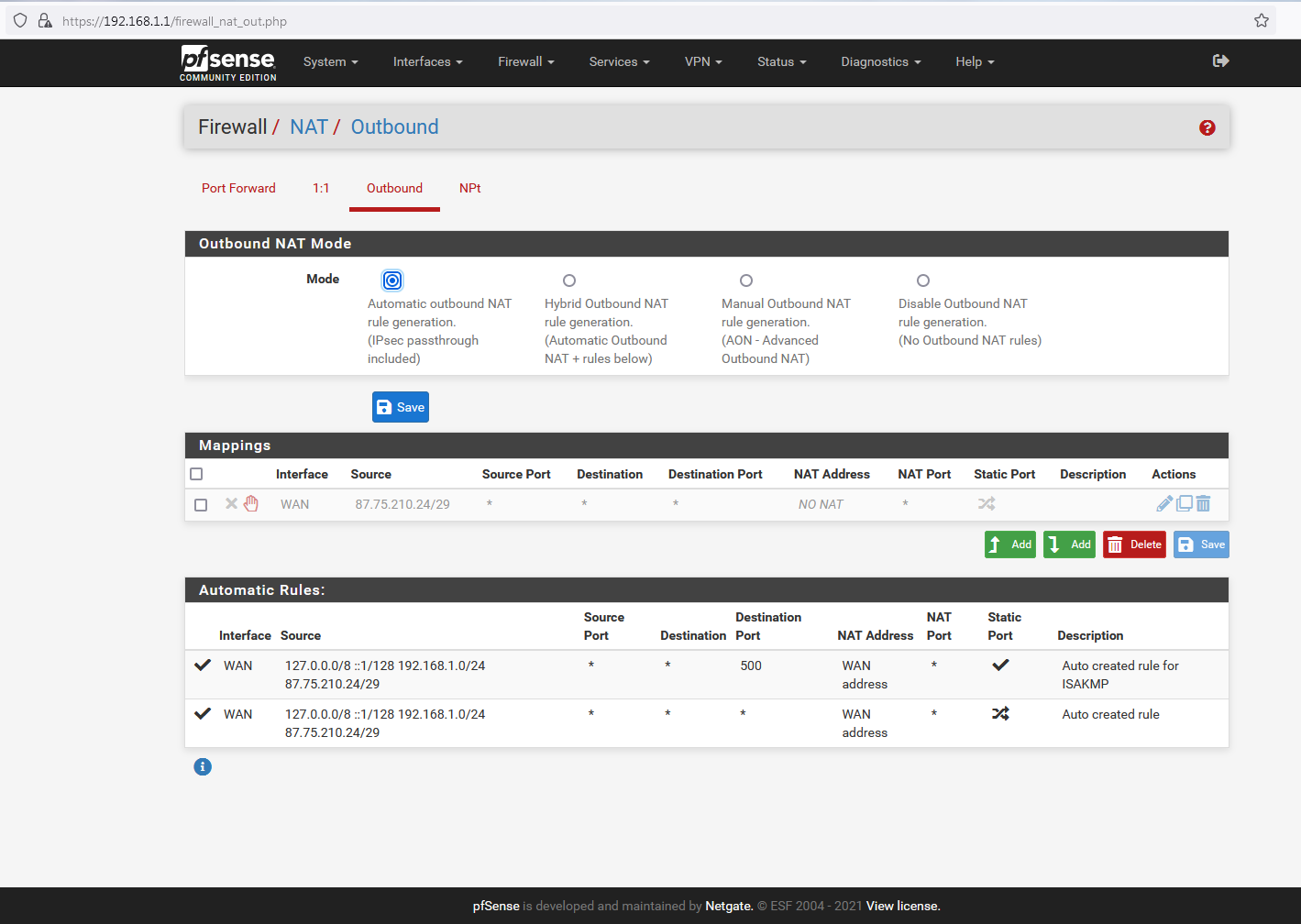Add a mapping to the bottom with down-arrow Add
Viewport: 1301px width, 924px height.
pos(1069,544)
